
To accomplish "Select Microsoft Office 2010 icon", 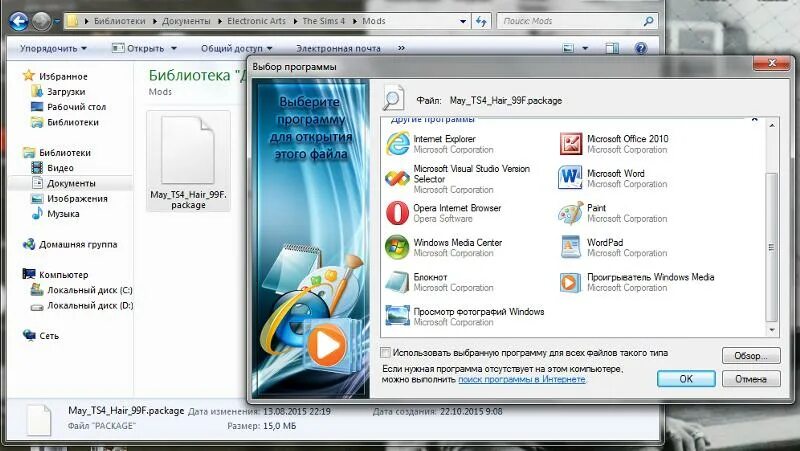I will [x=570, y=143].
